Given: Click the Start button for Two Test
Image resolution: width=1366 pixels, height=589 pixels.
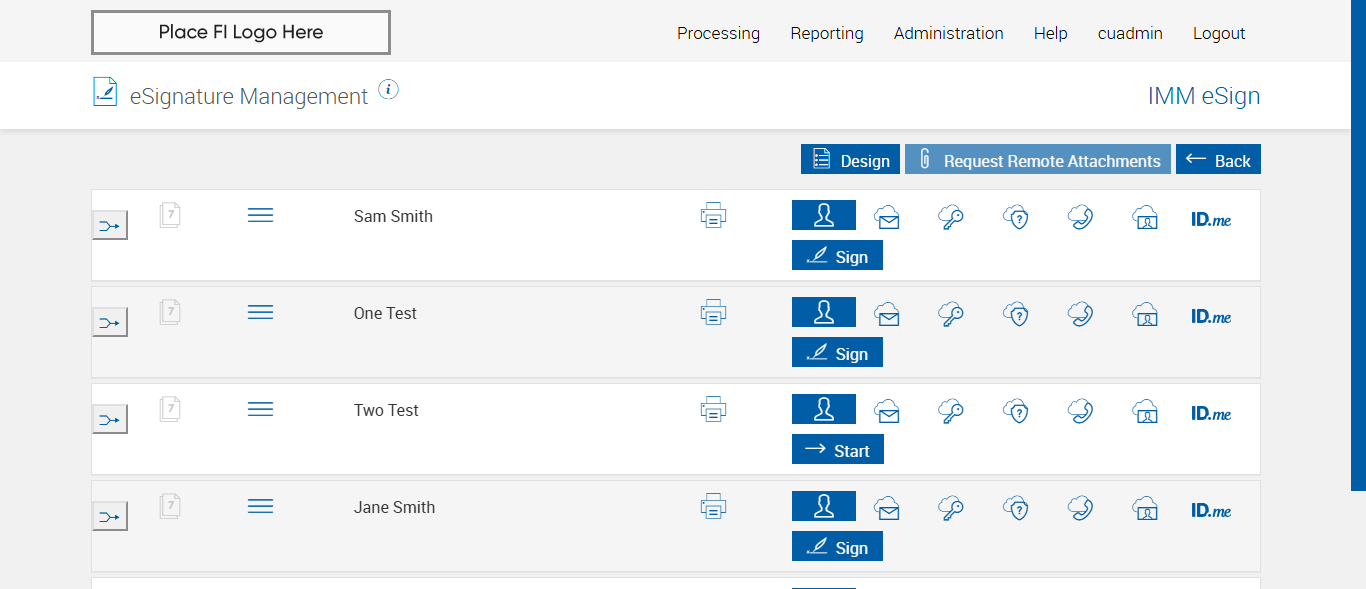Looking at the screenshot, I should (x=838, y=450).
